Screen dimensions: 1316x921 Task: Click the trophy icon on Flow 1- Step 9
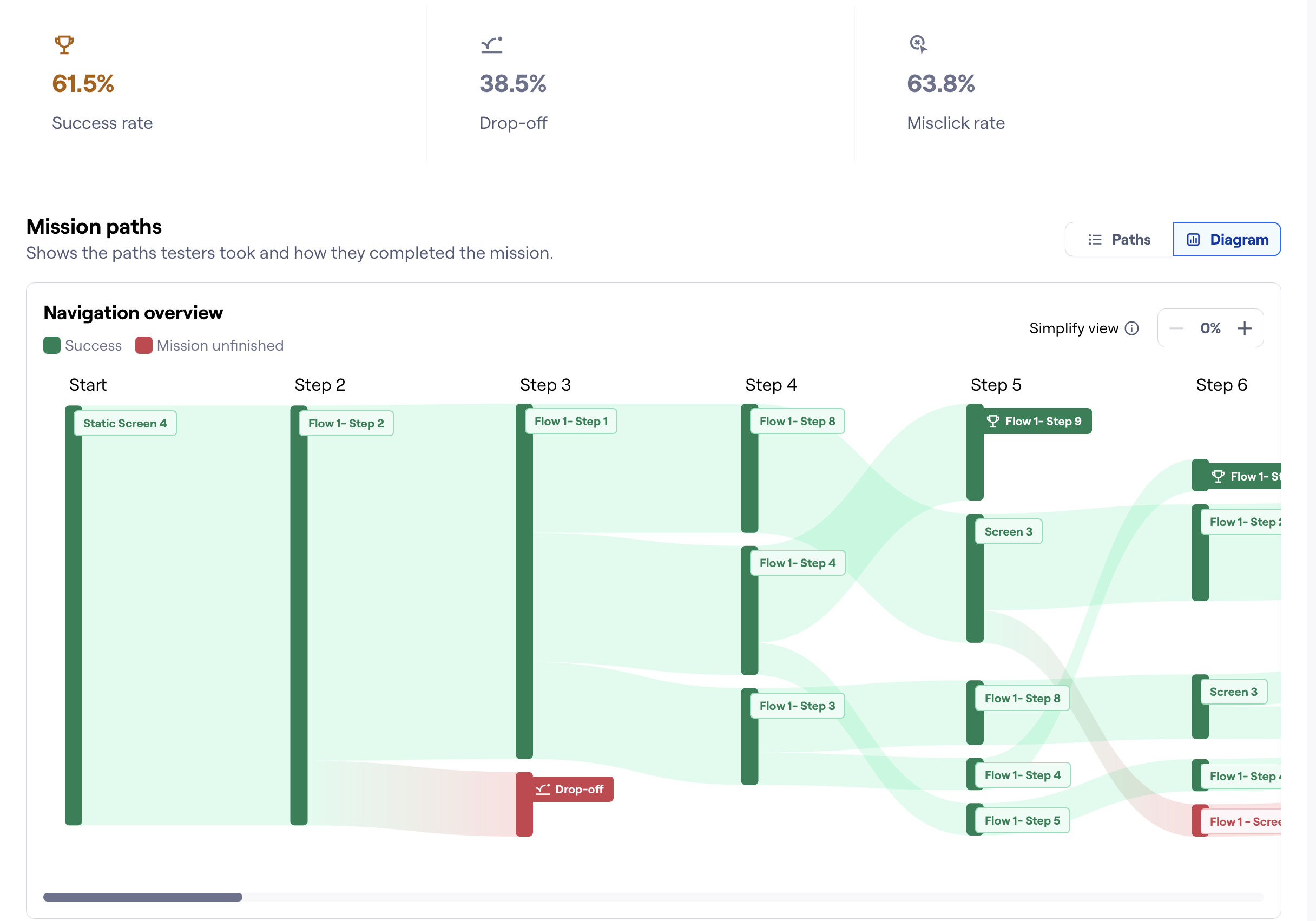pos(993,421)
